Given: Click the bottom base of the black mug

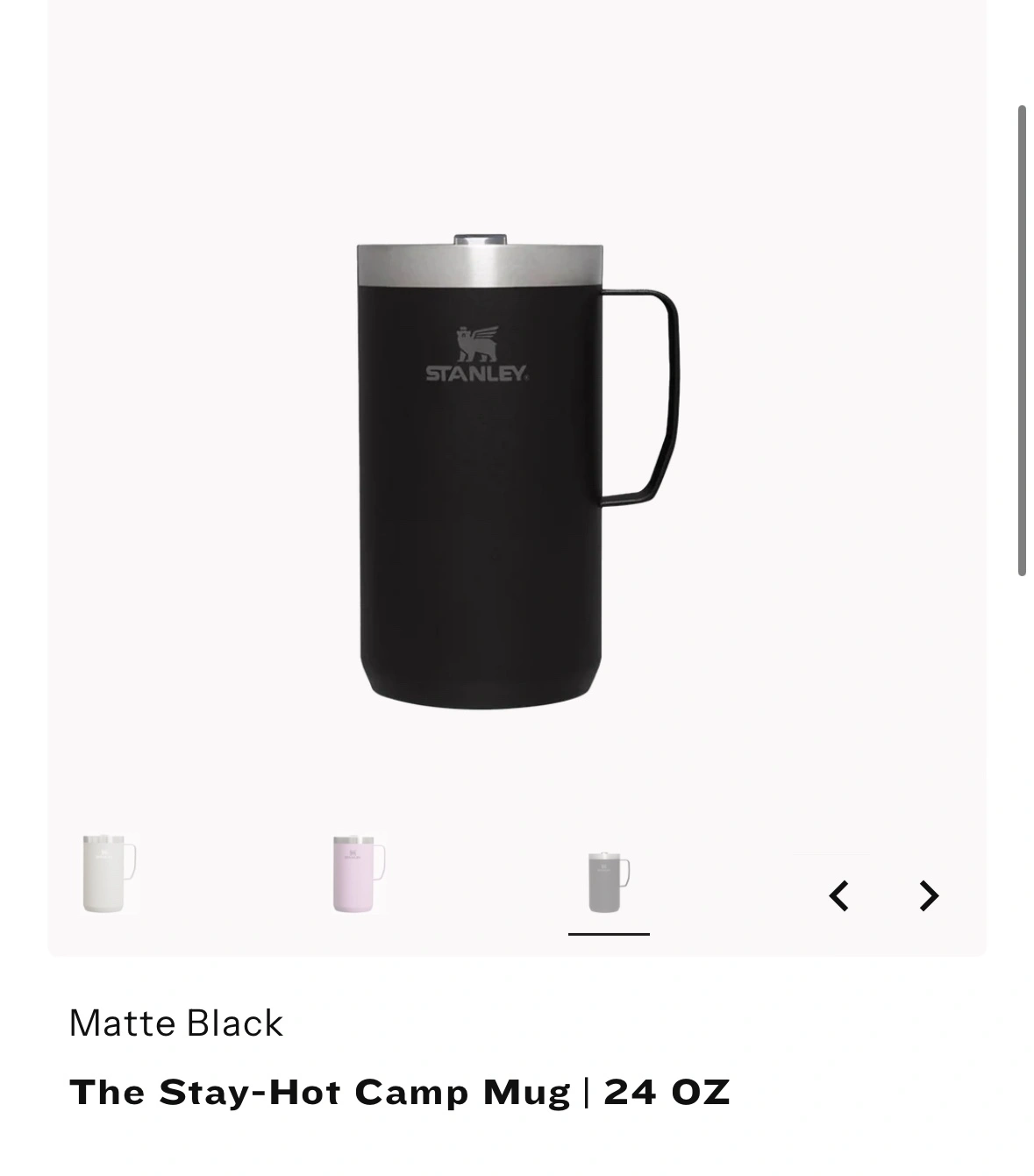Looking at the screenshot, I should click(x=481, y=688).
